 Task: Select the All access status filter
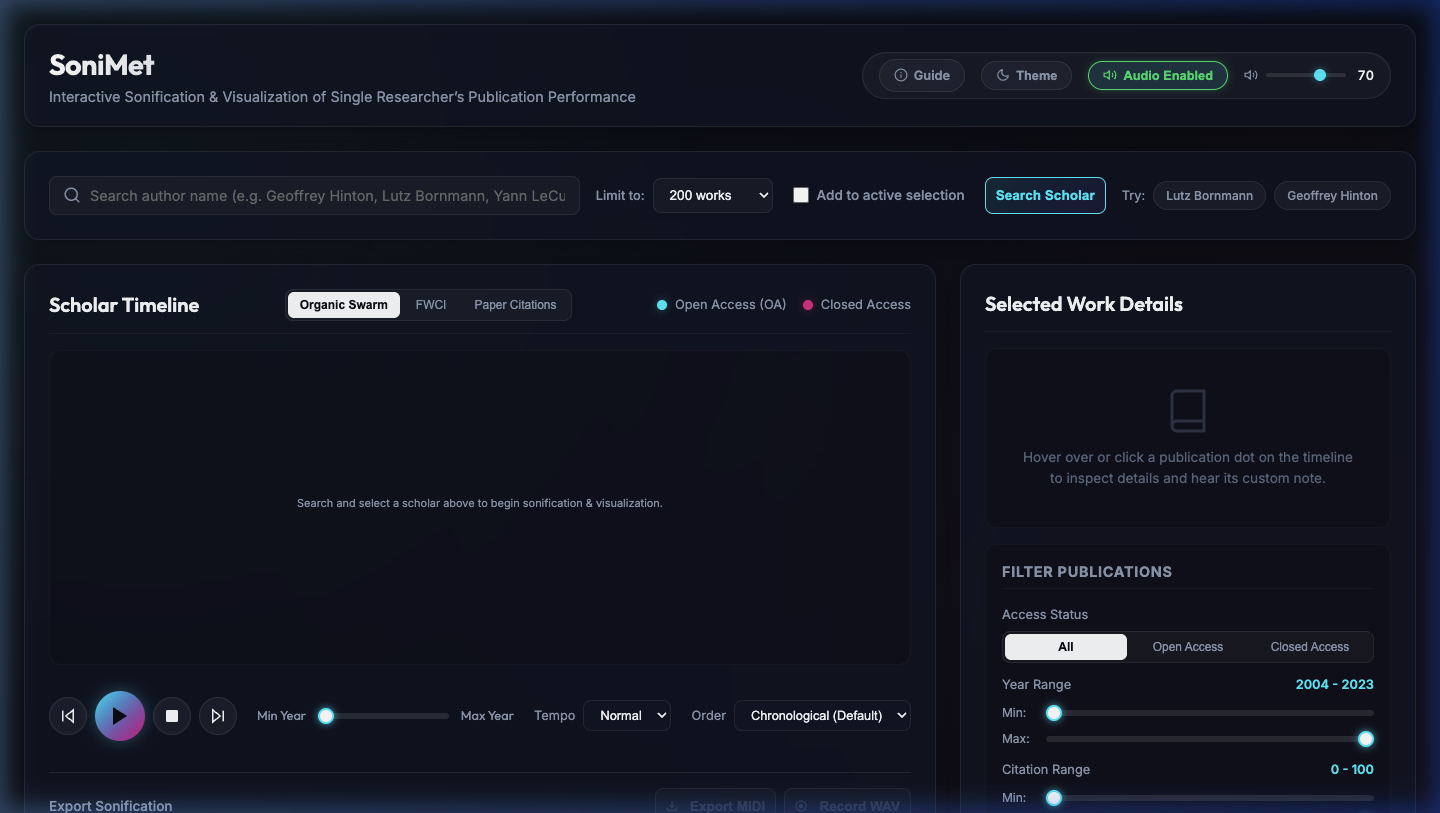coord(1066,647)
